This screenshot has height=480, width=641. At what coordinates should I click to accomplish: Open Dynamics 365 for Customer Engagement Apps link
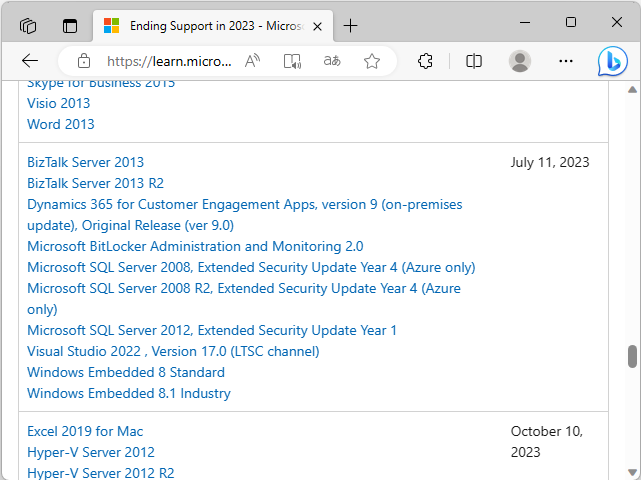coord(244,215)
